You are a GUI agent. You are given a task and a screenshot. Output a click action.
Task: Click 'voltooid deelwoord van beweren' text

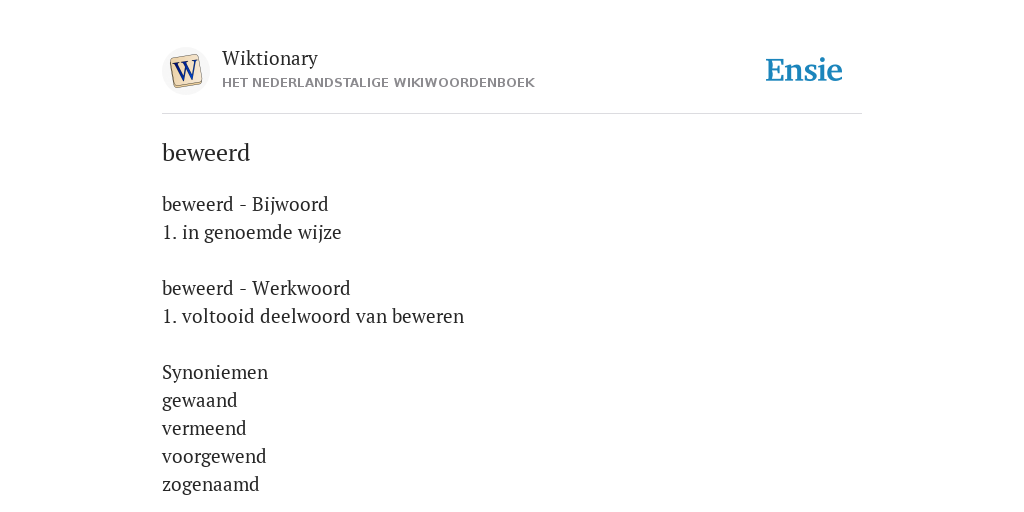click(323, 316)
